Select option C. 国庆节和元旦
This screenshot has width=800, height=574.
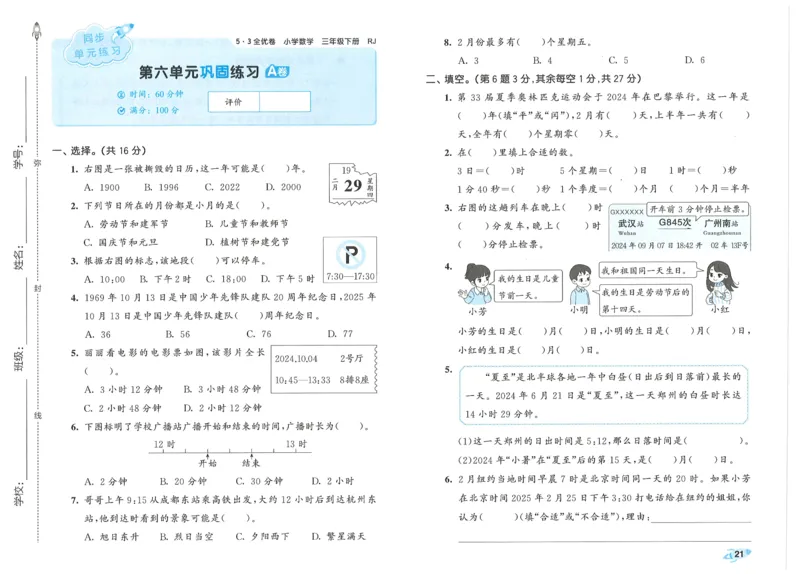[x=121, y=242]
